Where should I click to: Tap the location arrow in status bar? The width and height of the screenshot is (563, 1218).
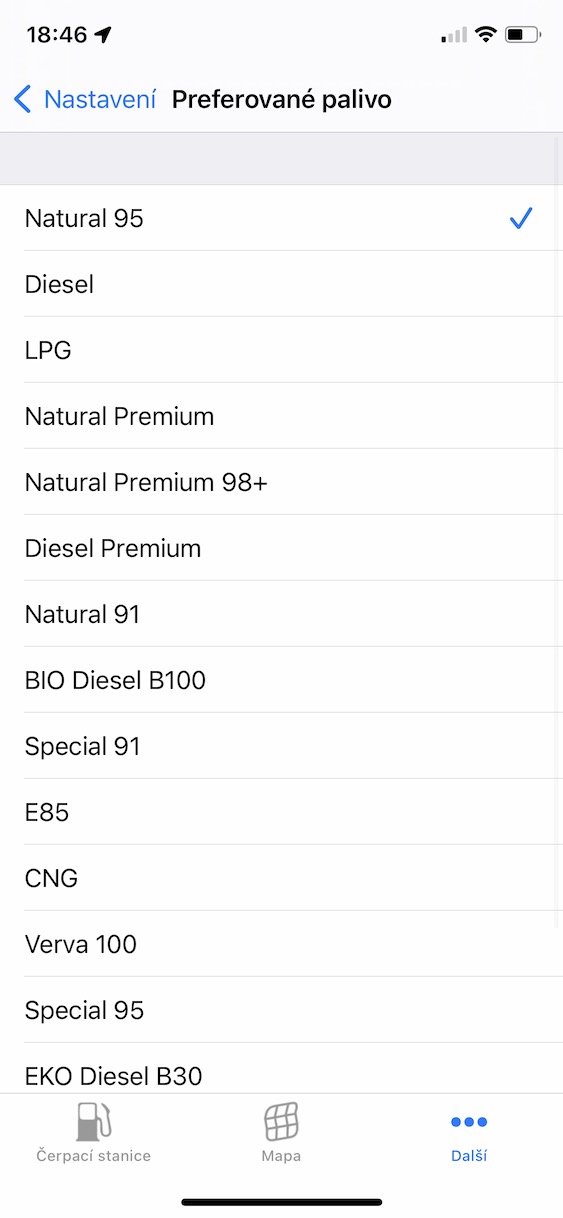coord(103,35)
